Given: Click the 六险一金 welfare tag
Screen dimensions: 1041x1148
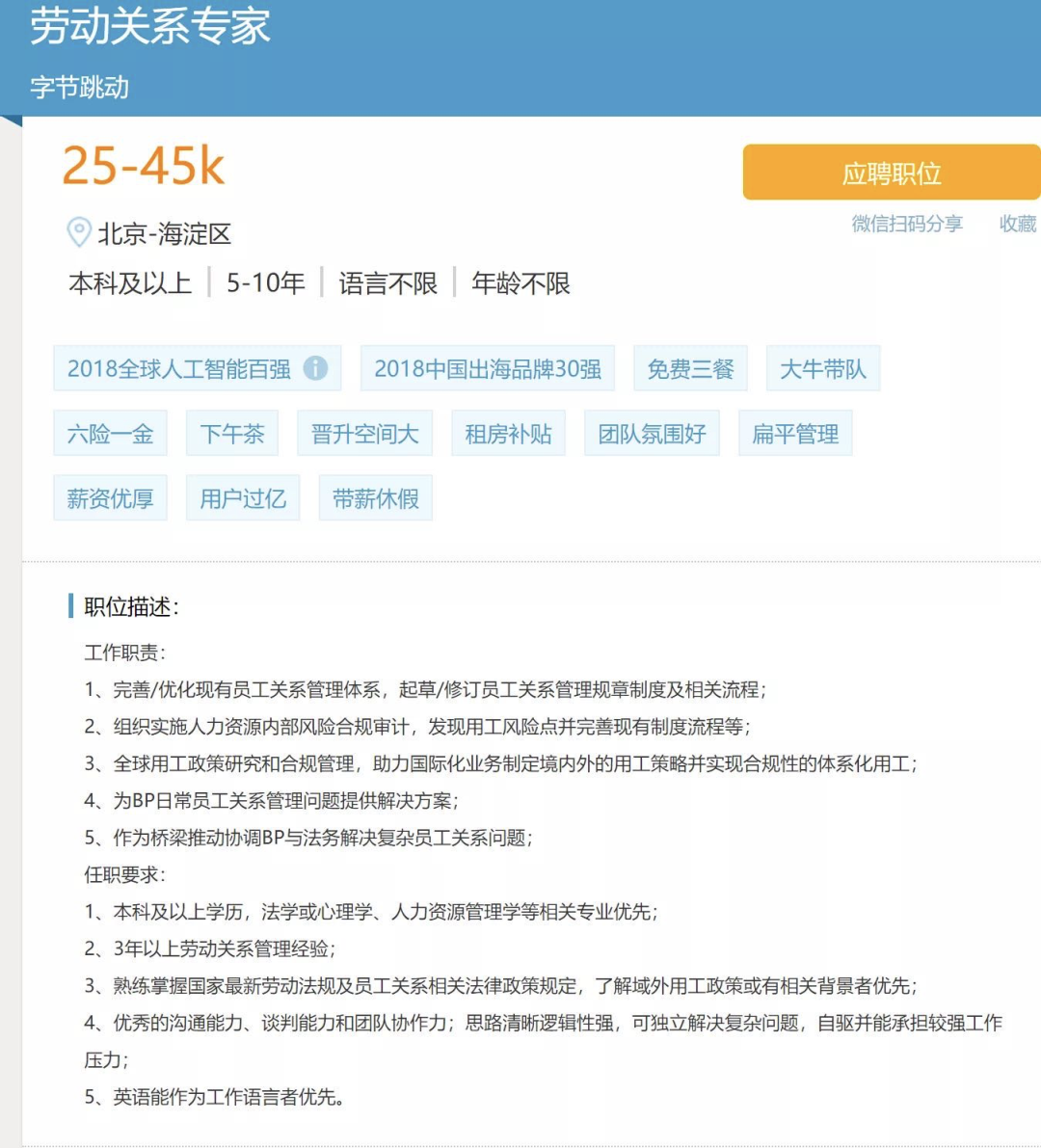Looking at the screenshot, I should point(109,433).
